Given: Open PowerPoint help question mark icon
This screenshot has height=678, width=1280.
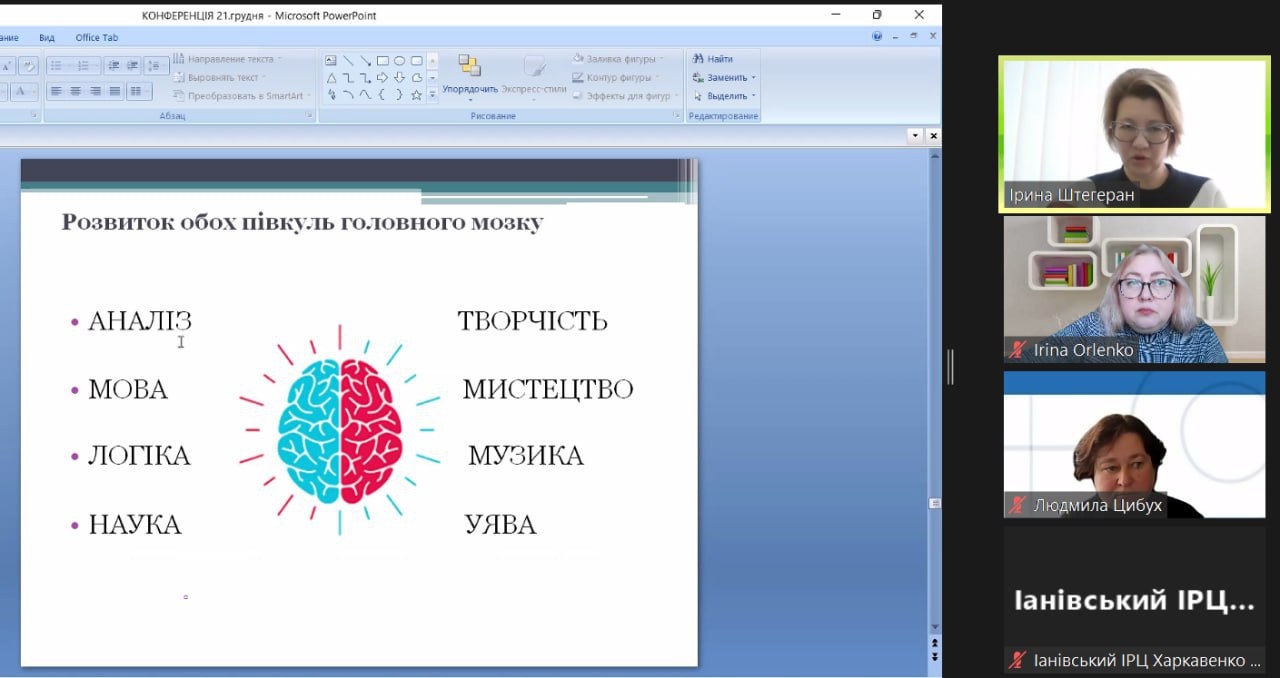Looking at the screenshot, I should (877, 36).
